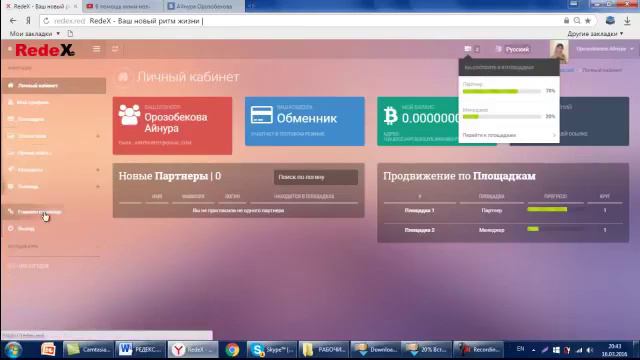Image resolution: width=640 pixels, height=360 pixels.
Task: Open Word document РЕДЕКС in taskbar
Action: [x=141, y=350]
